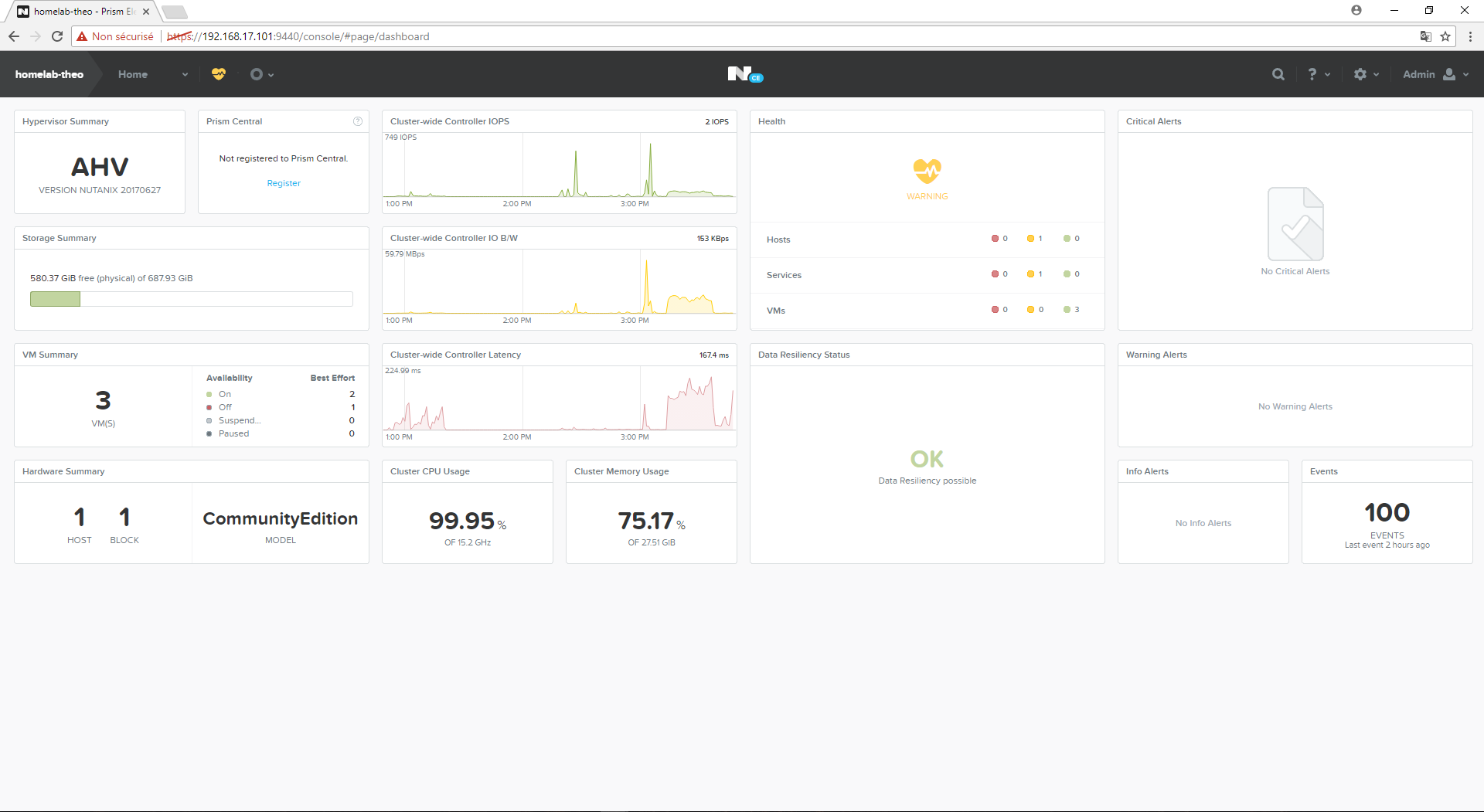Viewport: 1484px width, 812px height.
Task: Click the browser back arrow
Action: (14, 36)
